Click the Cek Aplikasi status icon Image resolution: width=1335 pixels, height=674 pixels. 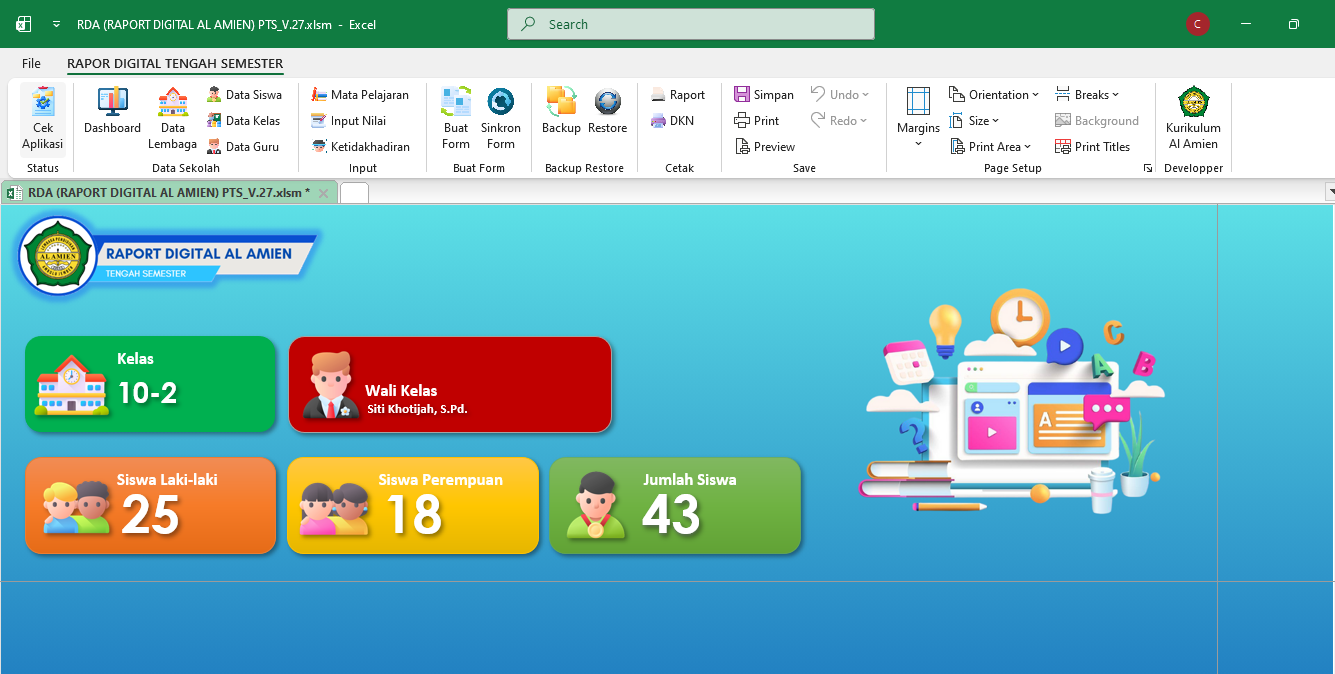pos(43,119)
